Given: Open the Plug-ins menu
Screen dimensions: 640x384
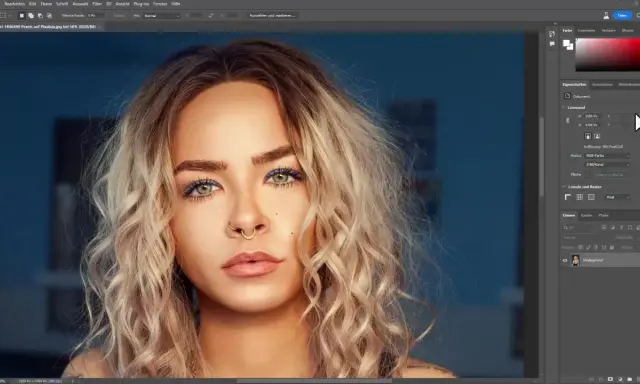Looking at the screenshot, I should click(141, 4).
